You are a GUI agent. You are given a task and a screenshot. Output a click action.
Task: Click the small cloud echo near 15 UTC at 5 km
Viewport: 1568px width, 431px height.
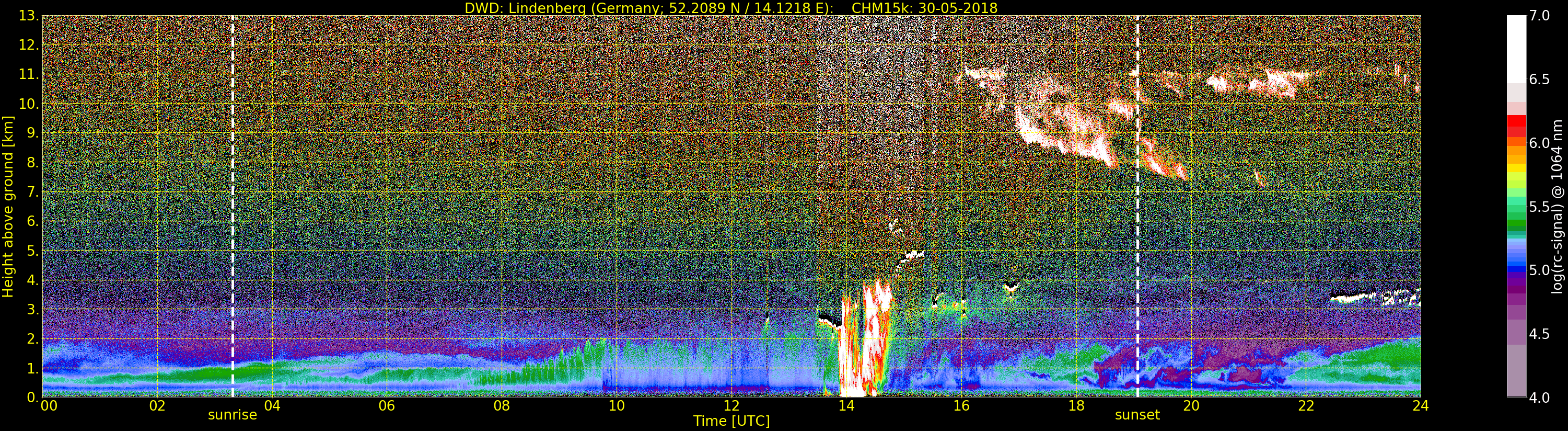click(912, 255)
